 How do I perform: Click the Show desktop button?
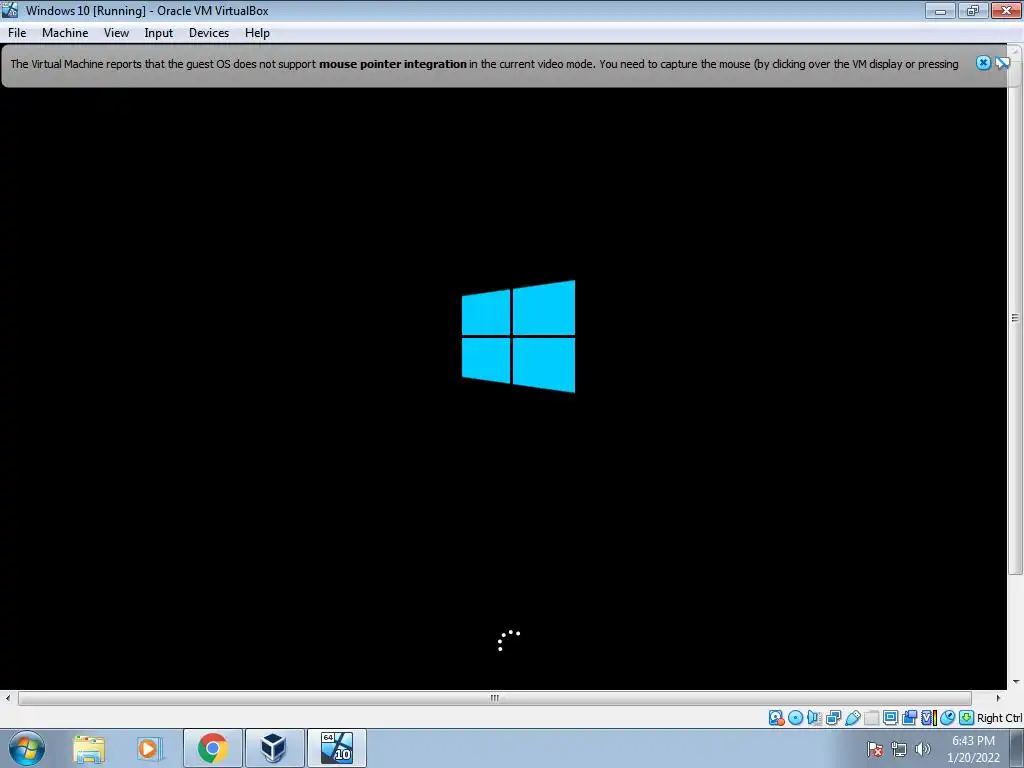1017,748
